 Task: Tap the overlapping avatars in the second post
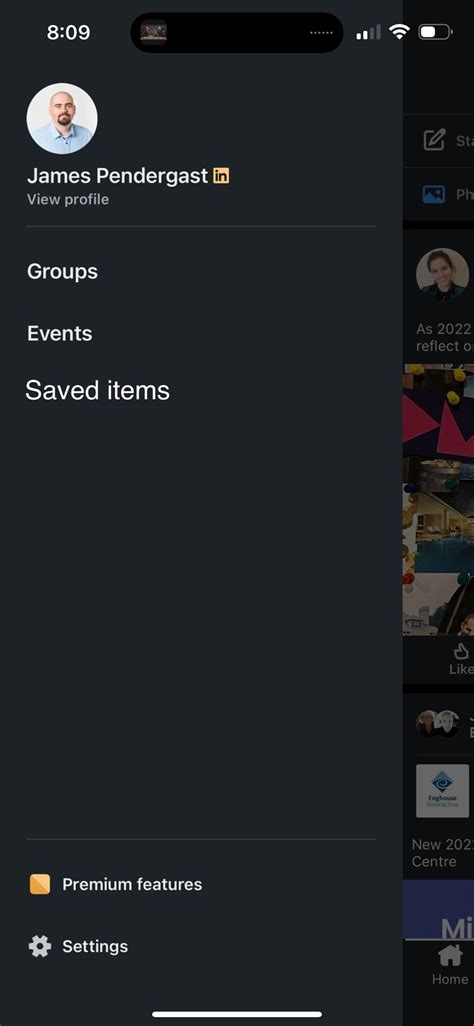coord(438,723)
